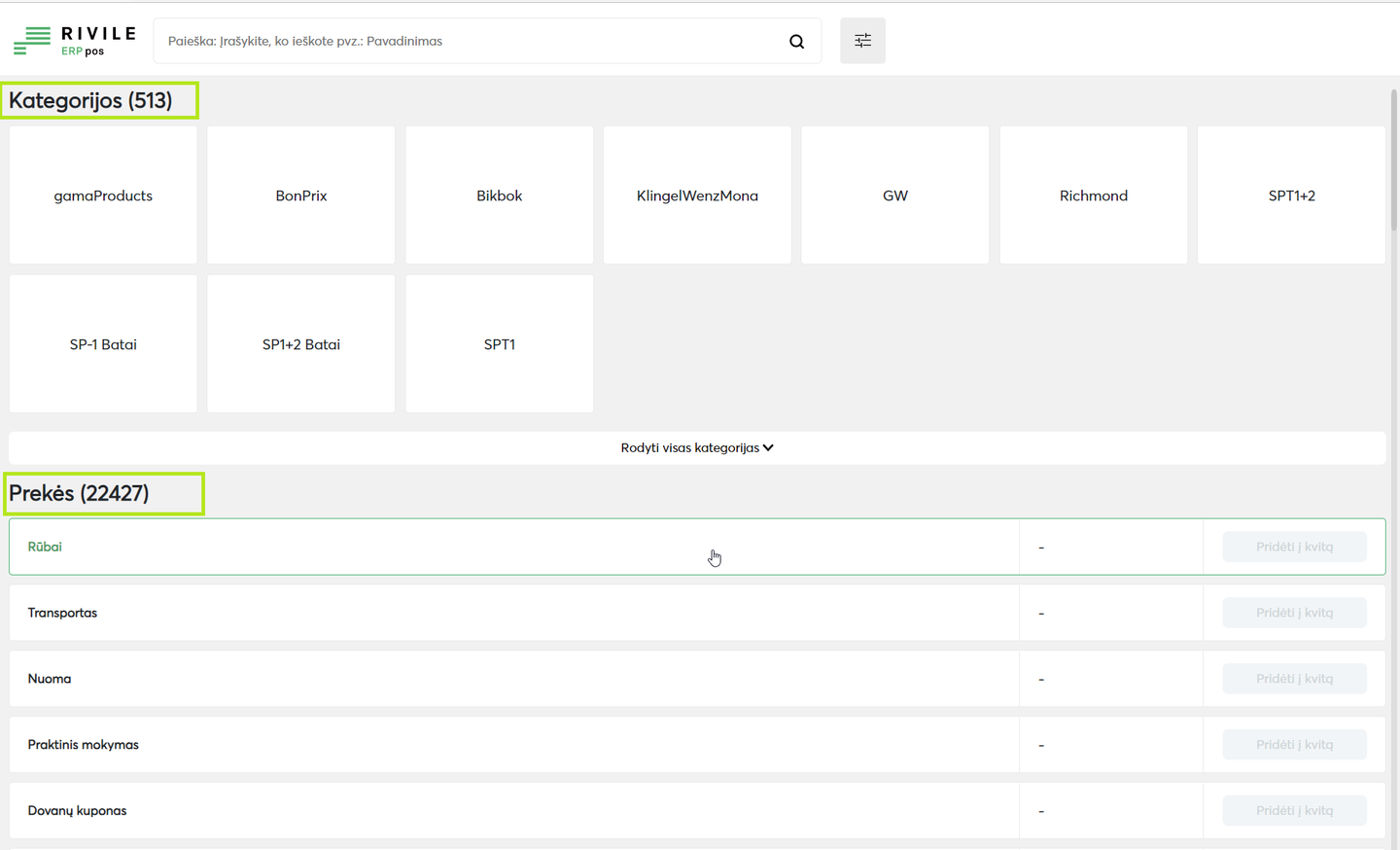Click Pridėti į kvitą for Transportas
1400x850 pixels.
[x=1294, y=613]
